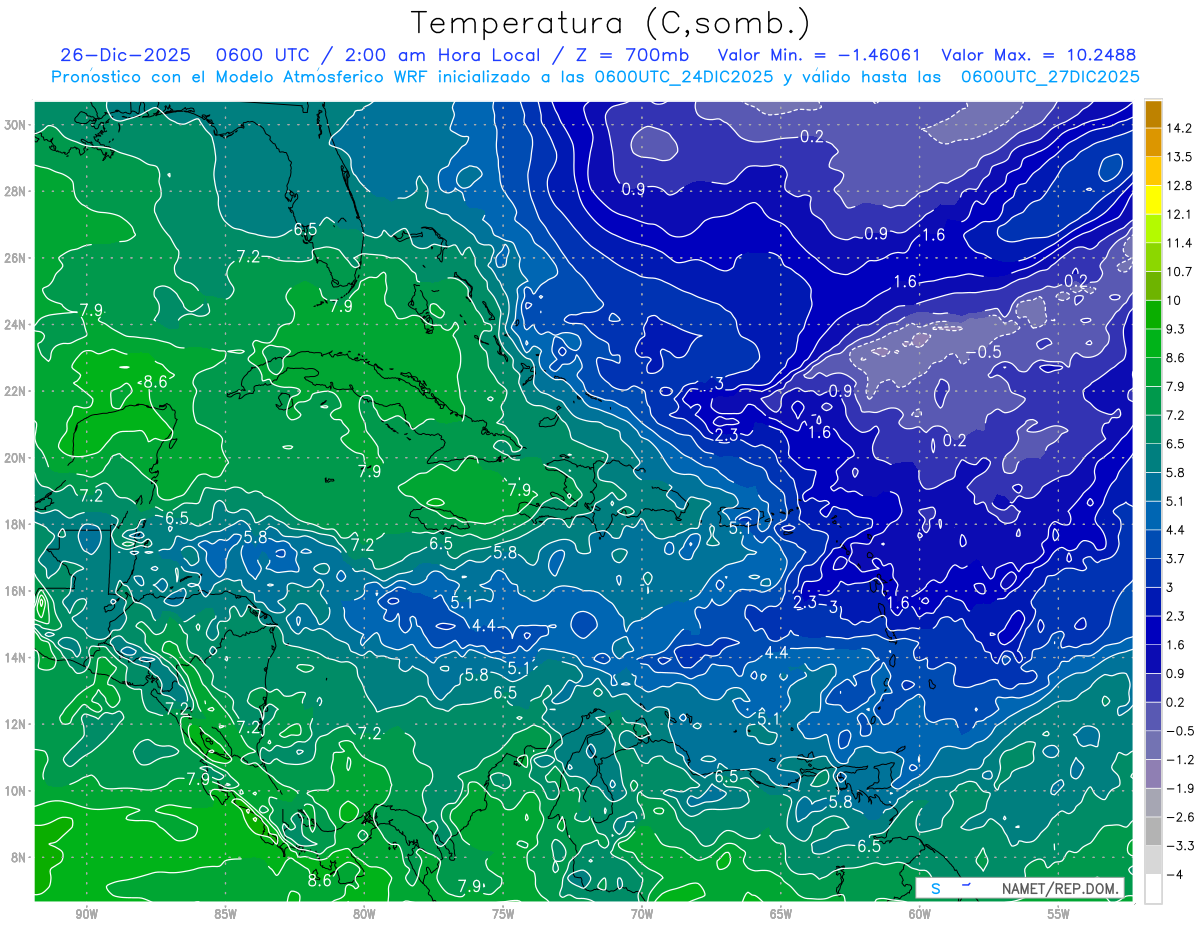Click the gray swatch between -2.6 and -3.3
1200x927 pixels.
point(1153,832)
